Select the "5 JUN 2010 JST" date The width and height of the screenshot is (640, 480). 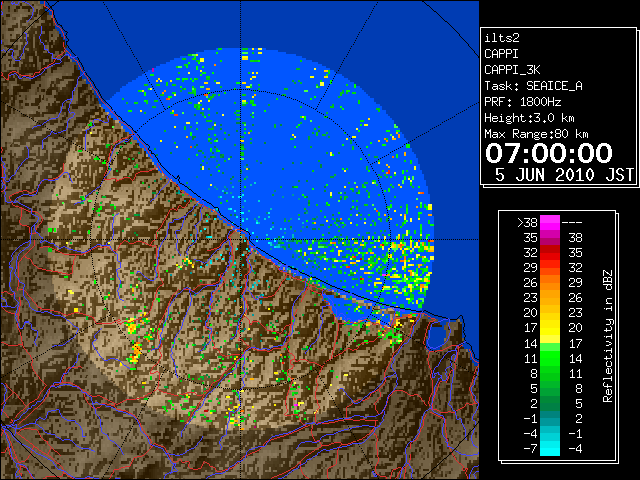tap(564, 175)
